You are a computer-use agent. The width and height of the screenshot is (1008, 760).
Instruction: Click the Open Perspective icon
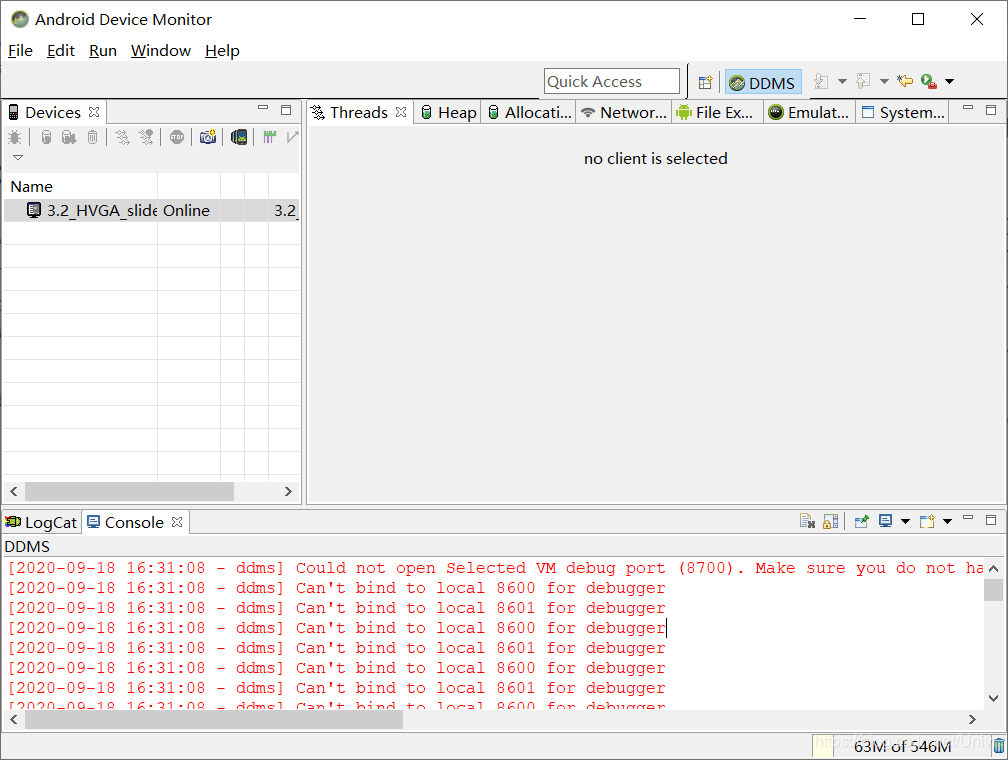pos(705,82)
